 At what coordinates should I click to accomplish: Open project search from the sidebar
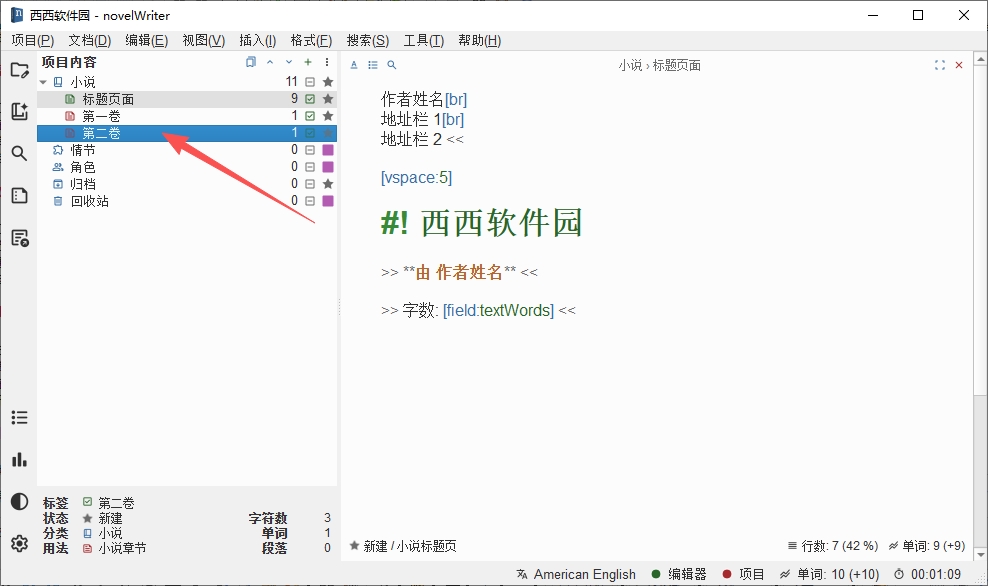(x=20, y=153)
